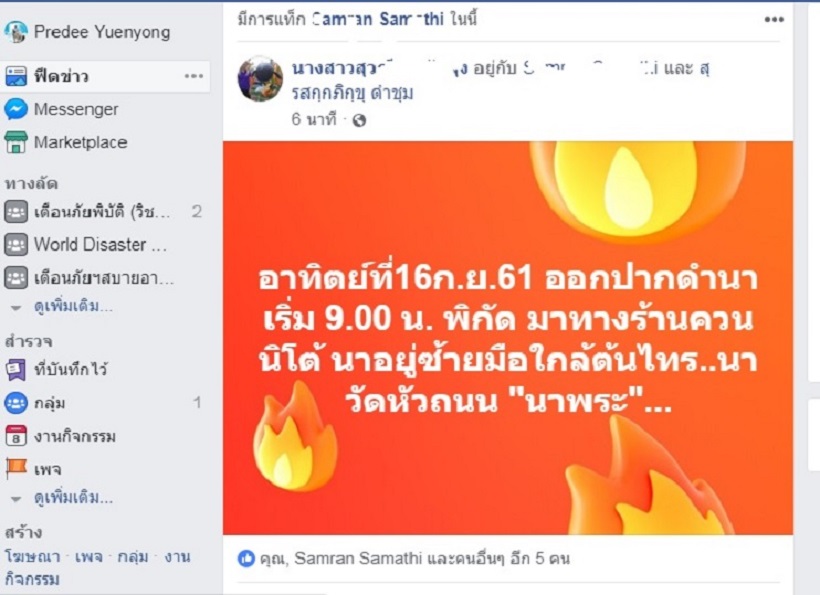Open the Groups (กลุ่ม) icon
This screenshot has width=820, height=595.
pyautogui.click(x=16, y=403)
